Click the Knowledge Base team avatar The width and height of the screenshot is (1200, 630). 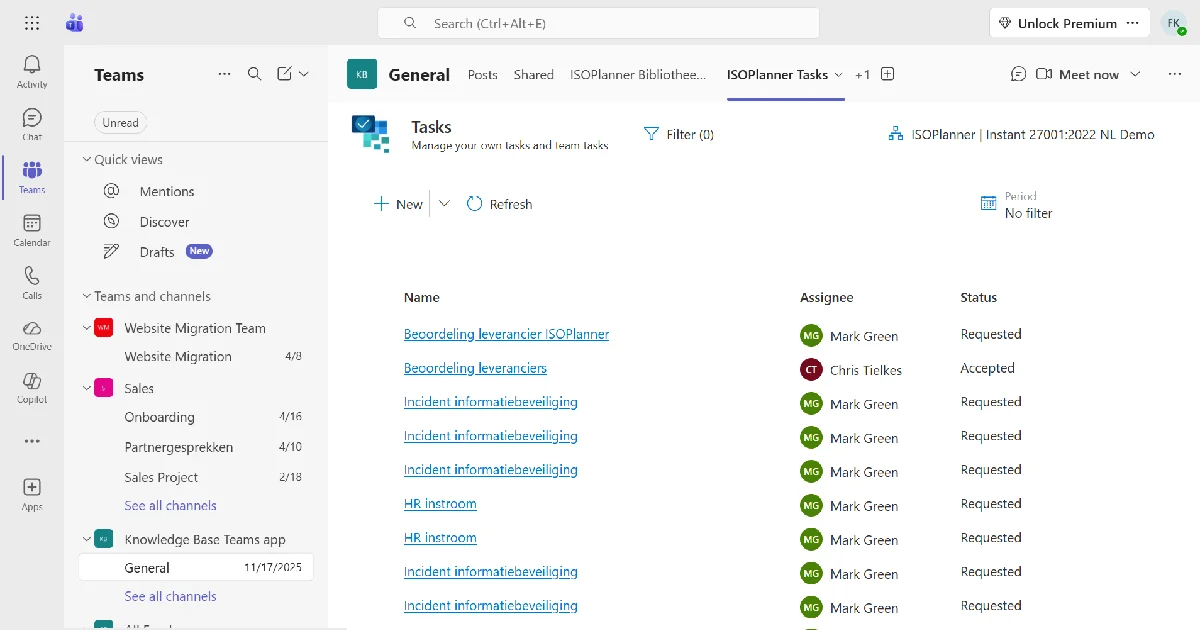pyautogui.click(x=362, y=74)
